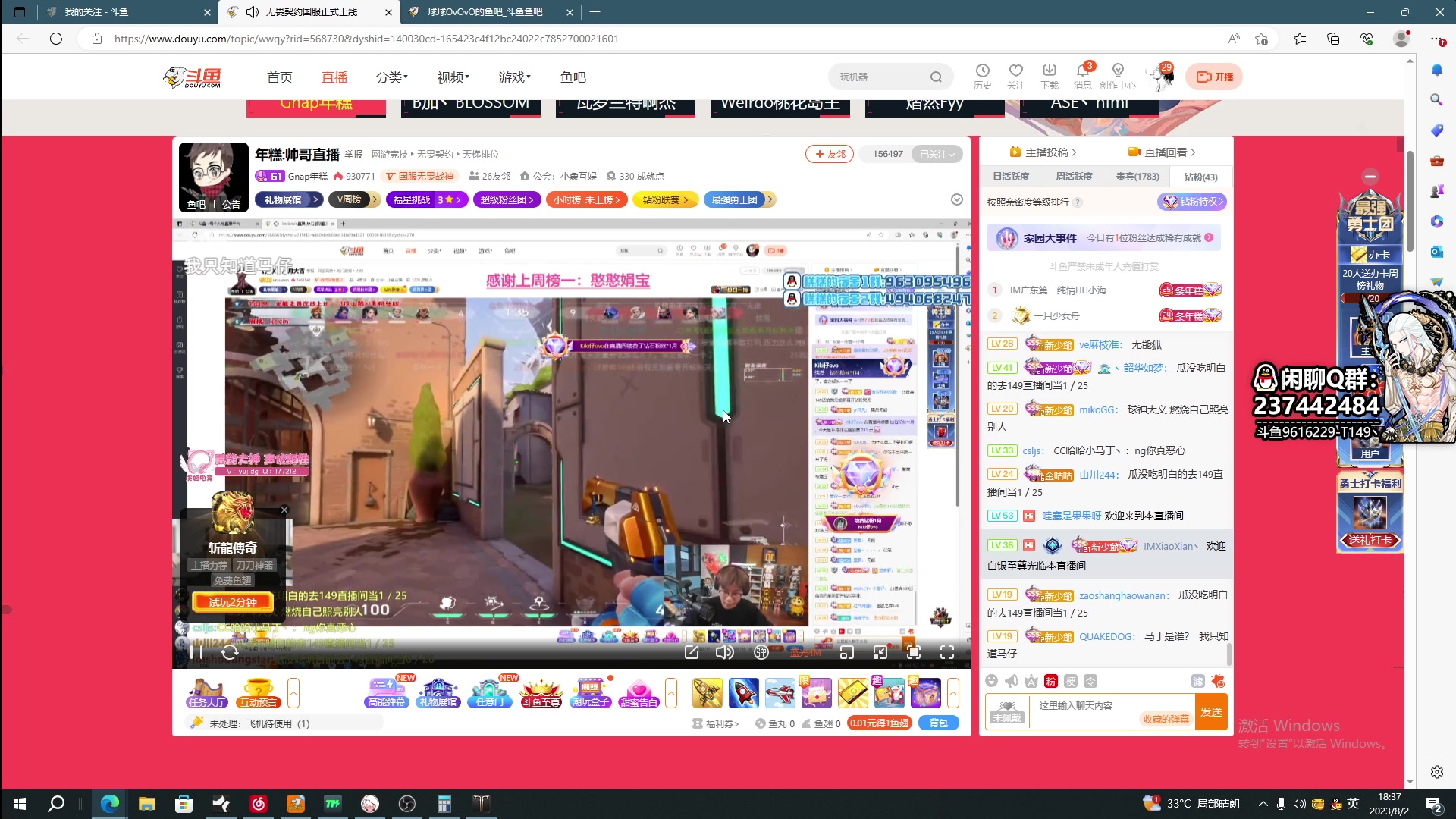
Task: Open the red star chat effects icon
Action: tap(1218, 681)
